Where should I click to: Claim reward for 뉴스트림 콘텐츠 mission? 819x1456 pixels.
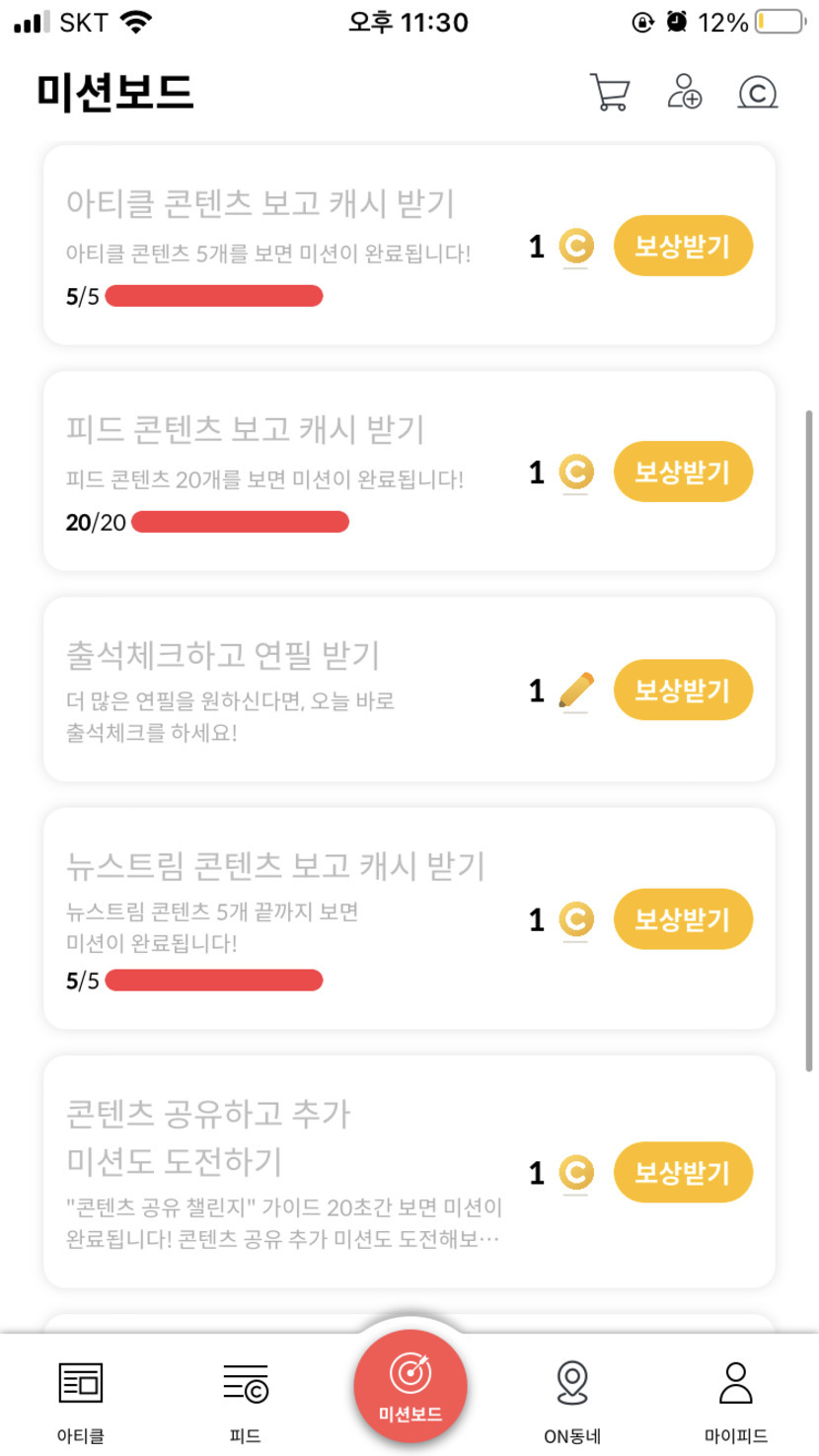[683, 919]
